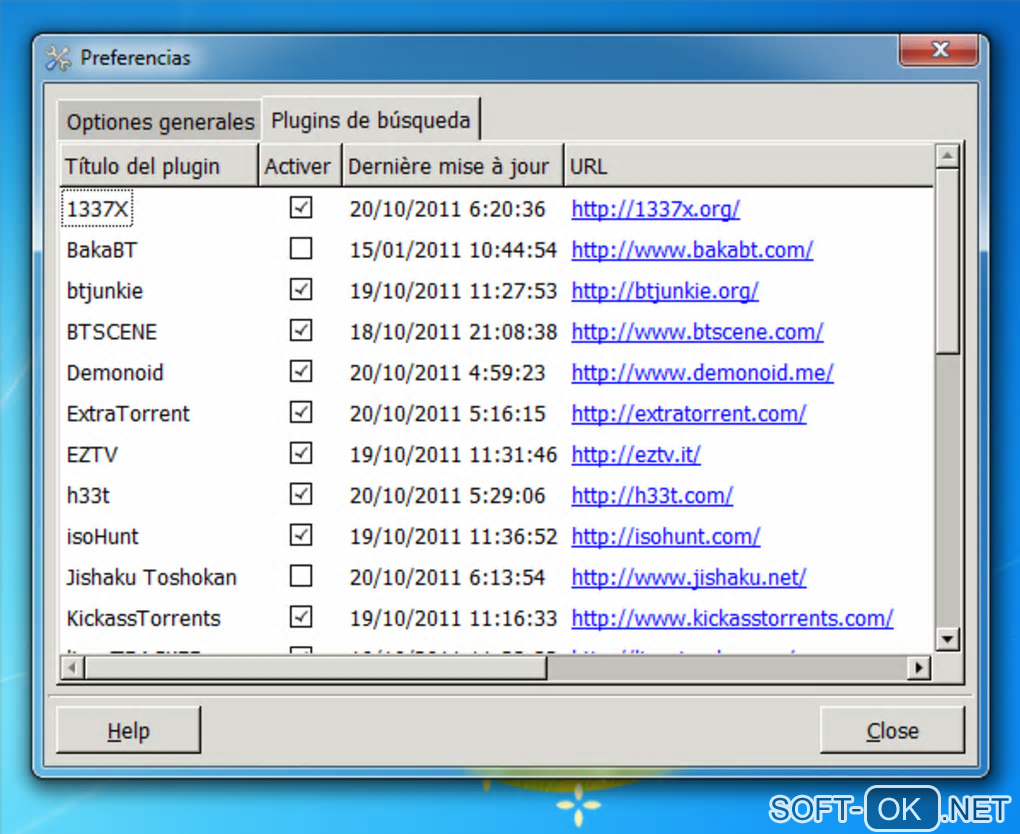Viewport: 1020px width, 834px height.
Task: Click the date 19/10/2011 11:16:33
Action: pyautogui.click(x=453, y=618)
